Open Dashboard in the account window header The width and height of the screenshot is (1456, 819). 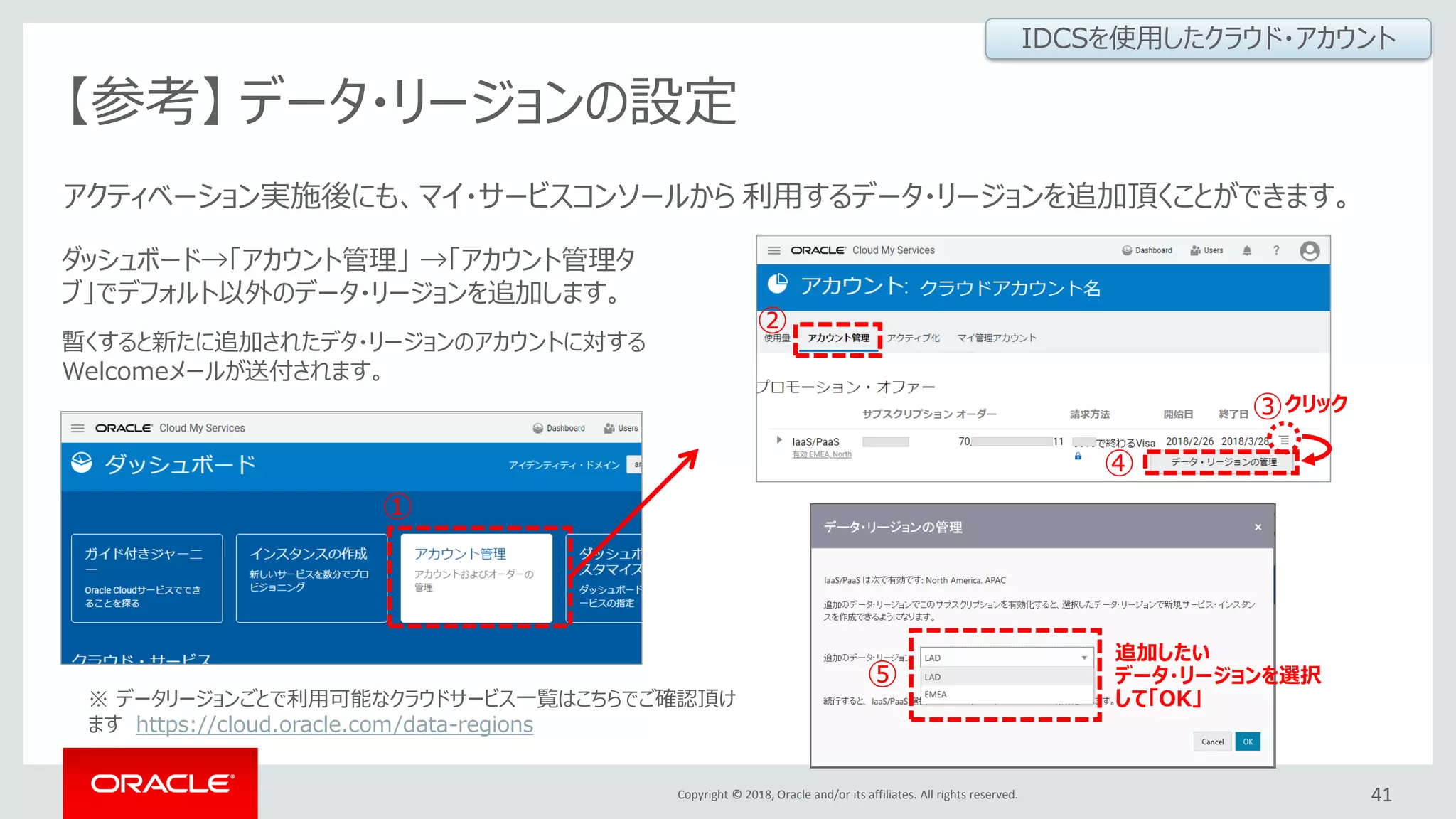tap(1147, 250)
